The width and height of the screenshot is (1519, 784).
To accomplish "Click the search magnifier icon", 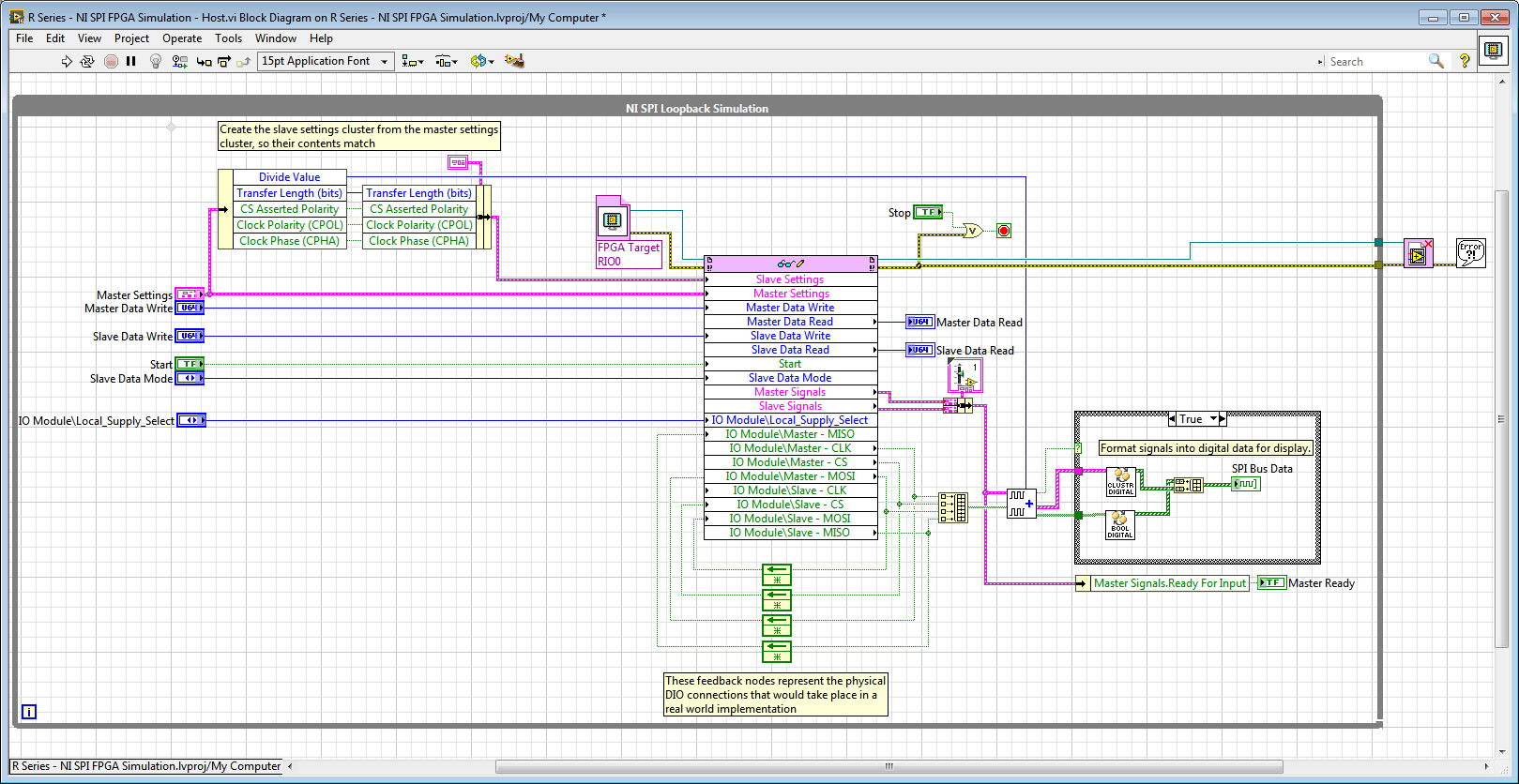I will tap(1435, 61).
